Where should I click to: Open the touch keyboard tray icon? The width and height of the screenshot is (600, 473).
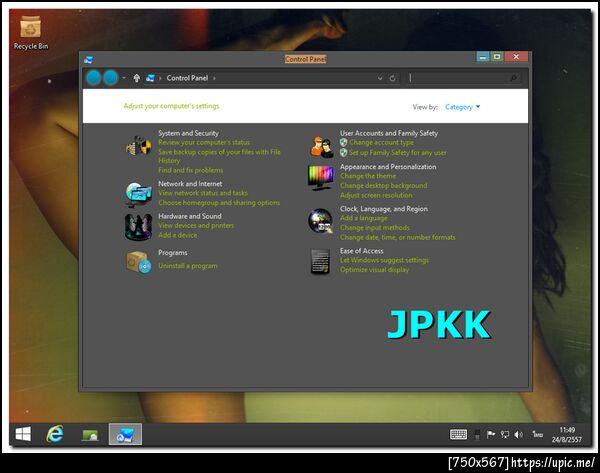click(x=458, y=434)
